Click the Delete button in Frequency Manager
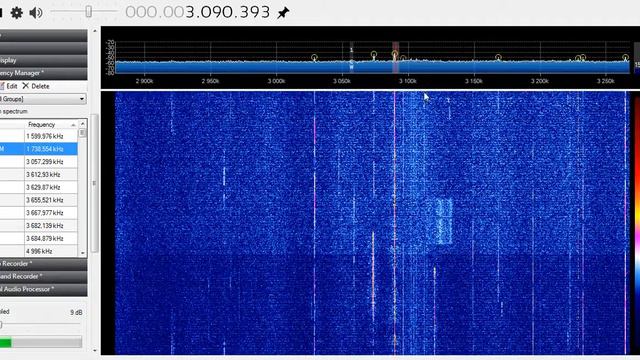Screen dimensions: 640x360 [x=36, y=86]
